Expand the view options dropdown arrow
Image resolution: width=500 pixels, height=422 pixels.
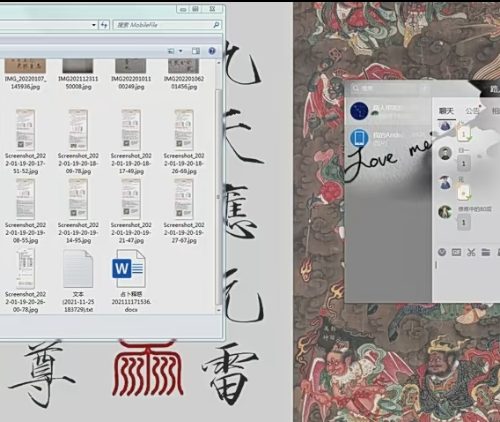point(180,51)
